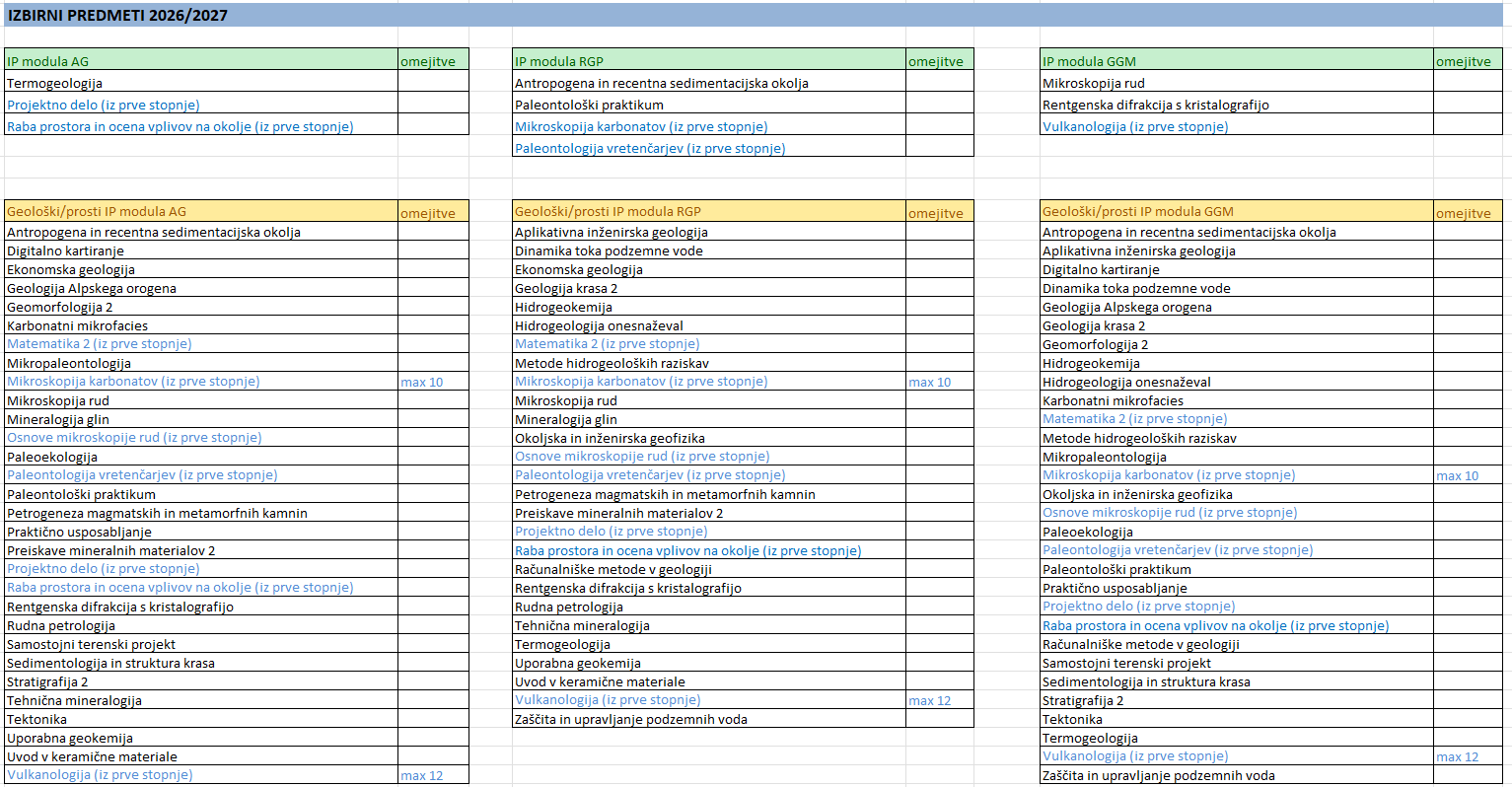Click Geologija krasa 2 in Geološki/prosti RGP
Image resolution: width=1512 pixels, height=787 pixels.
coord(566,288)
